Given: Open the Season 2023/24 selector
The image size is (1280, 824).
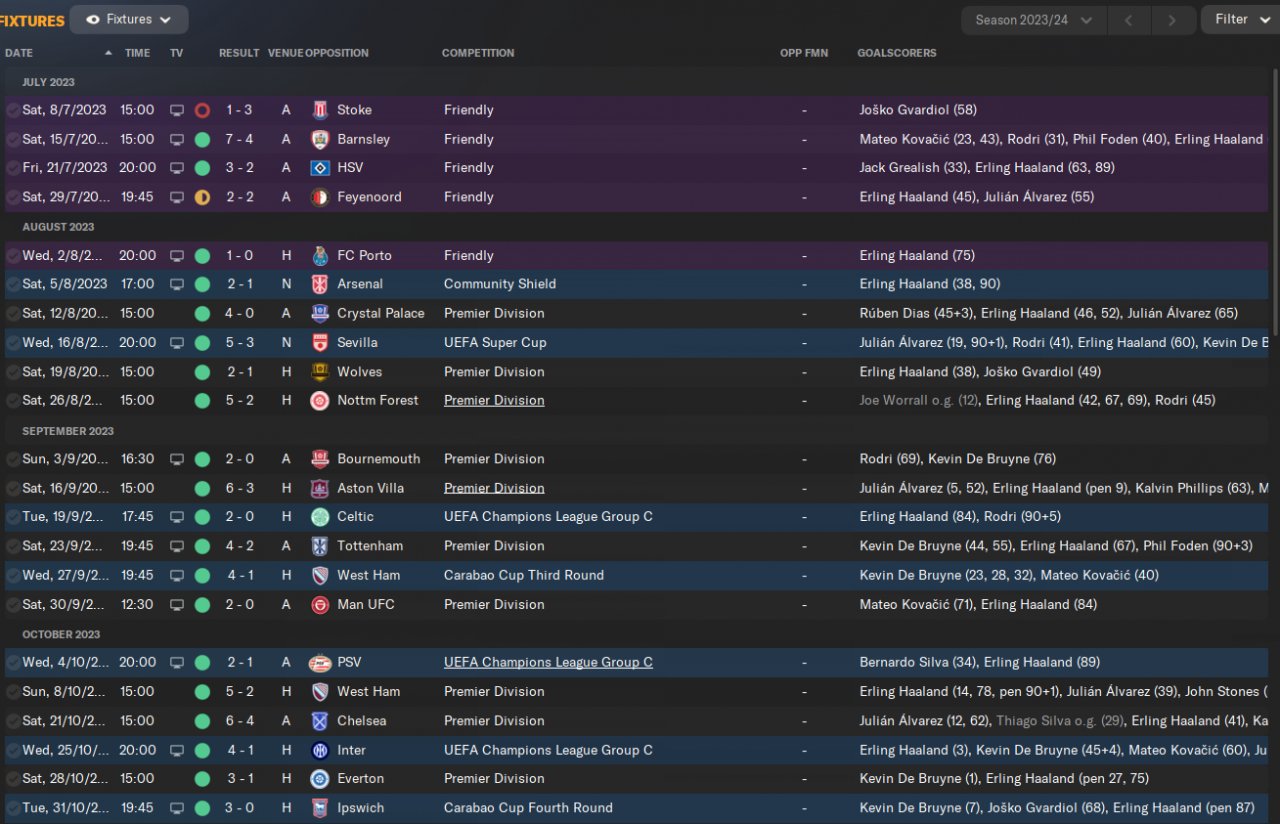Looking at the screenshot, I should click(1034, 20).
